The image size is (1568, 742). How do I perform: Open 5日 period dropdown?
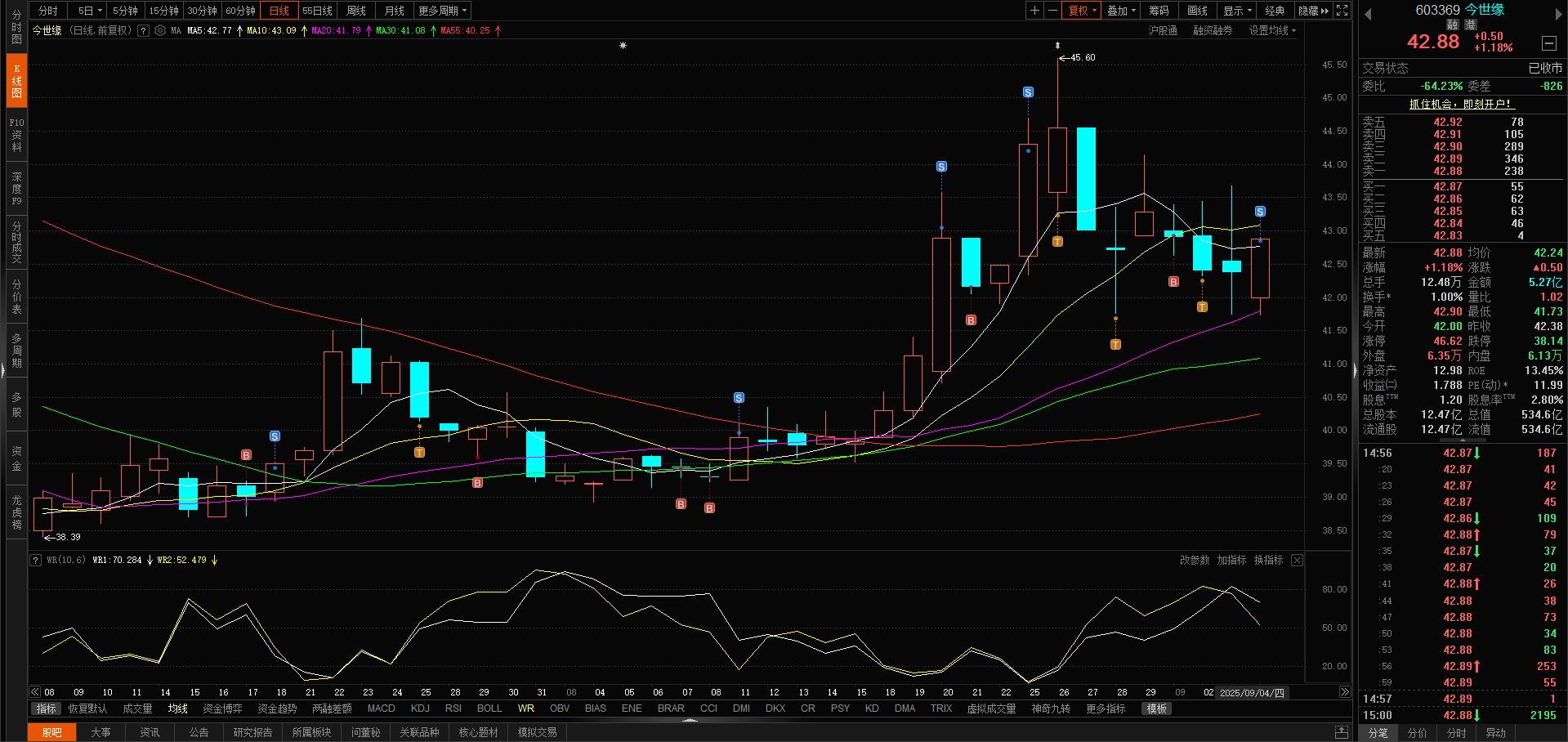point(89,11)
